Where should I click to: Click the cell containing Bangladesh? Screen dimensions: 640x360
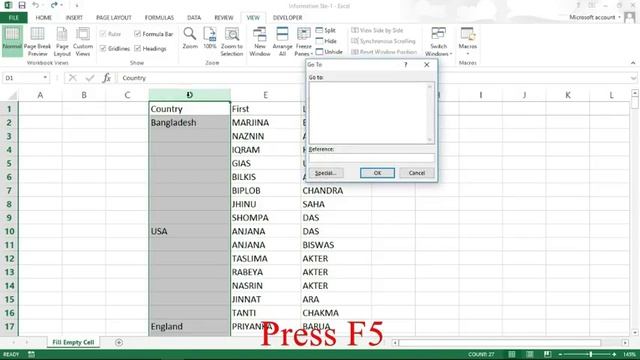189,122
